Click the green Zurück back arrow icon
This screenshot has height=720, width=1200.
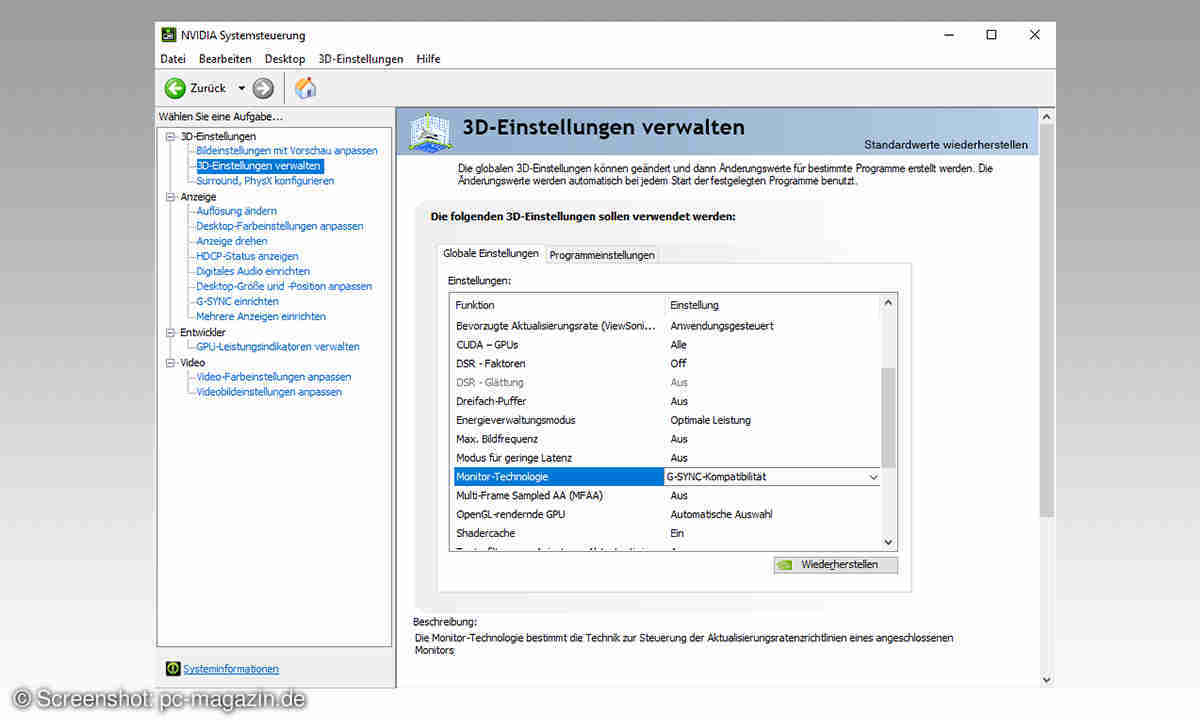tap(175, 88)
